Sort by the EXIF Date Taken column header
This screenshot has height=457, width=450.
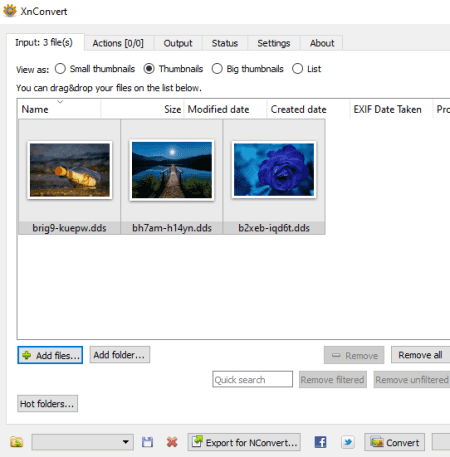(x=391, y=109)
